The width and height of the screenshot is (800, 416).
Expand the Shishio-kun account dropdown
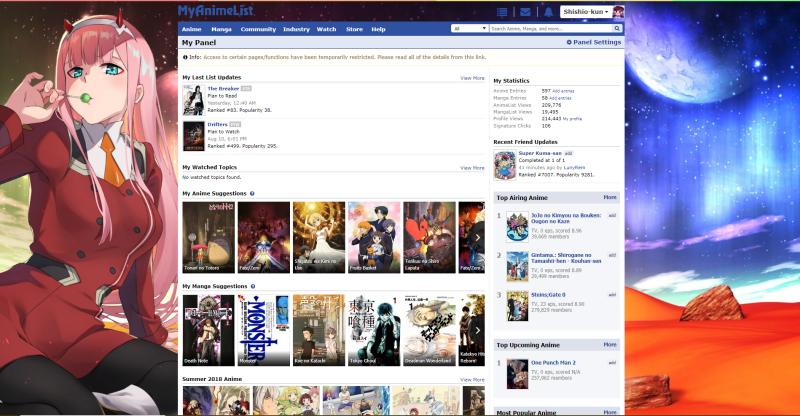pyautogui.click(x=585, y=11)
